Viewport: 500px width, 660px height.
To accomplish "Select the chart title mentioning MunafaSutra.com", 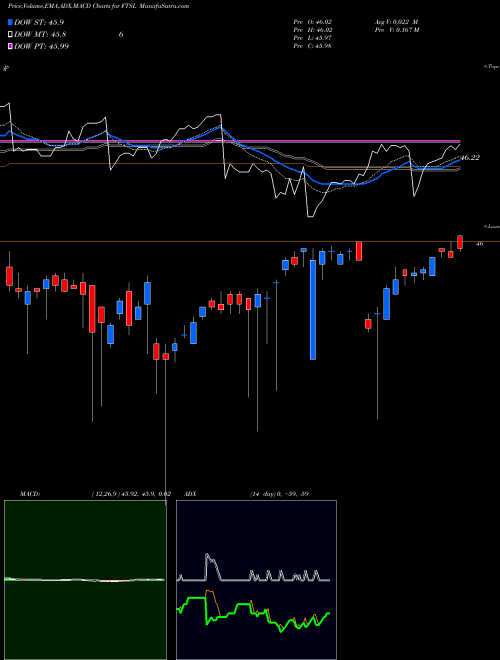I will point(98,6).
